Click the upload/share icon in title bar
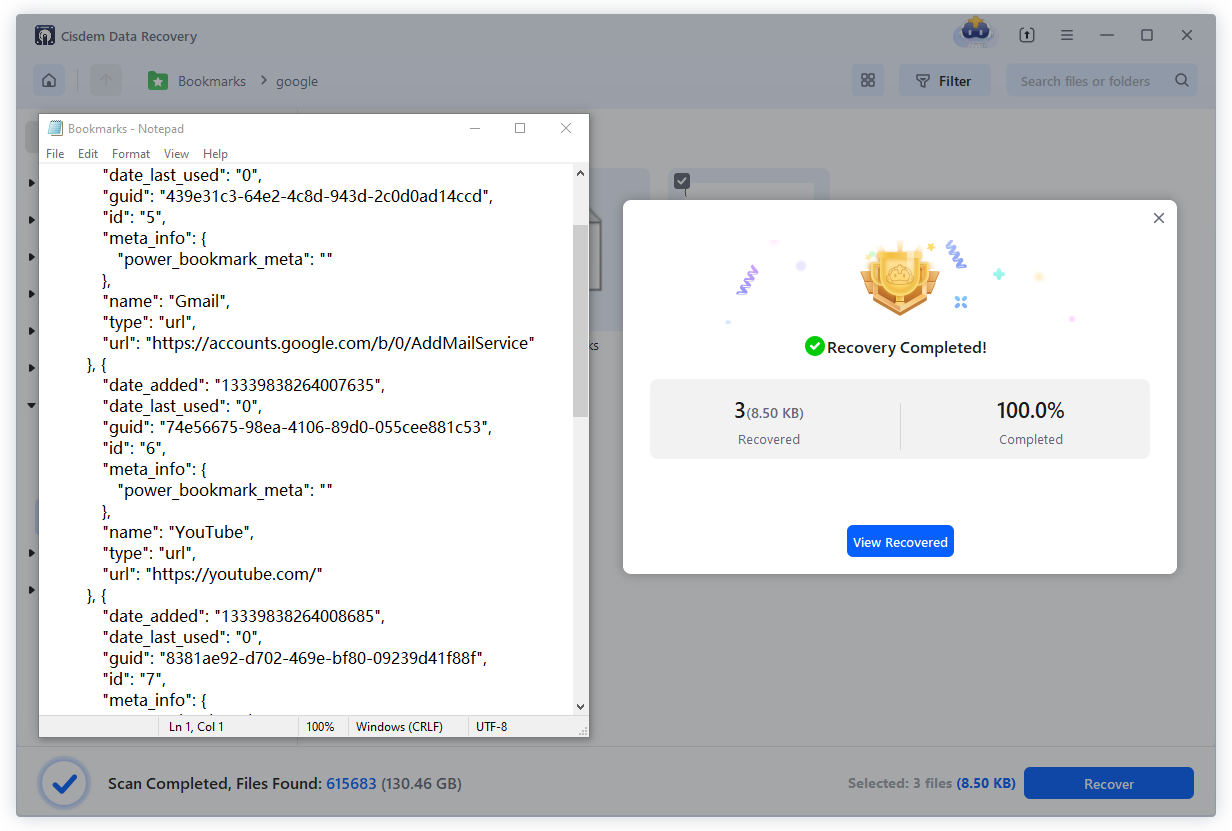Image resolution: width=1232 pixels, height=831 pixels. (1027, 35)
